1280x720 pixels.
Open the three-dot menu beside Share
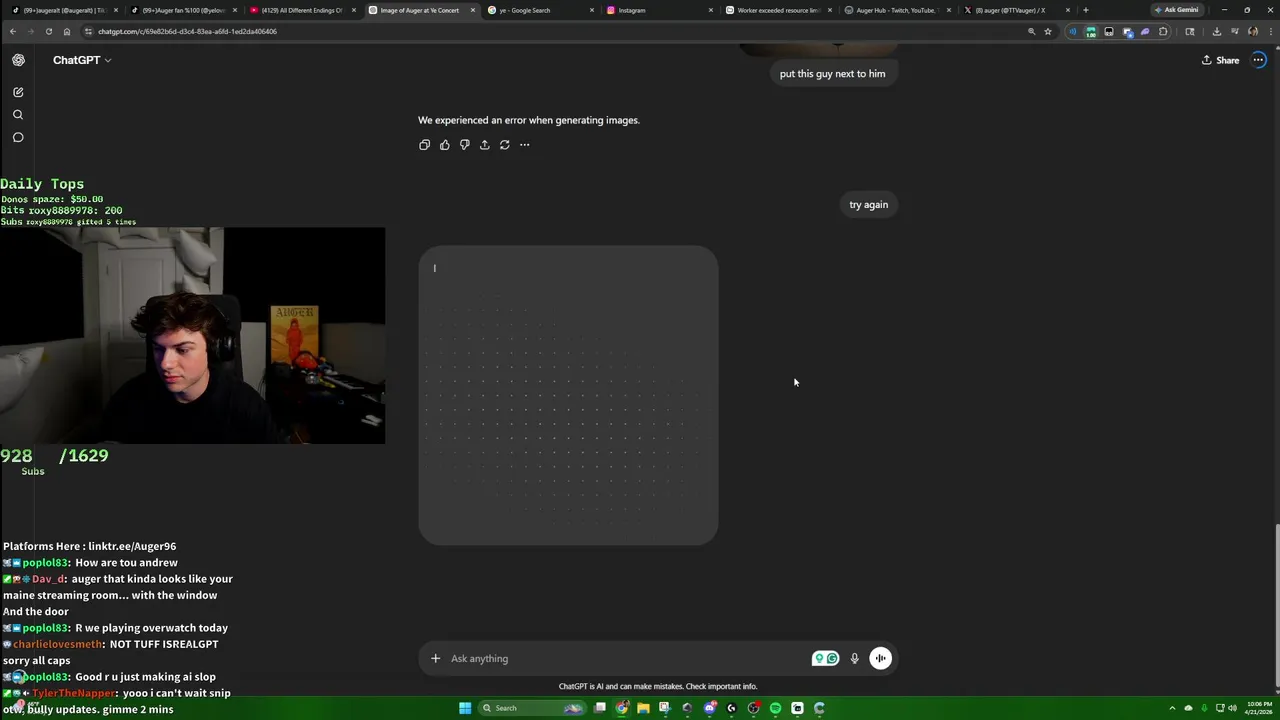pyautogui.click(x=1259, y=60)
